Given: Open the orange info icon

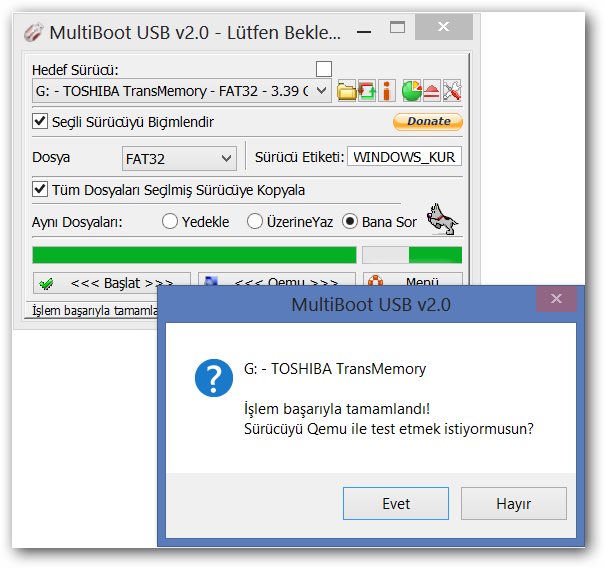Looking at the screenshot, I should click(x=387, y=91).
